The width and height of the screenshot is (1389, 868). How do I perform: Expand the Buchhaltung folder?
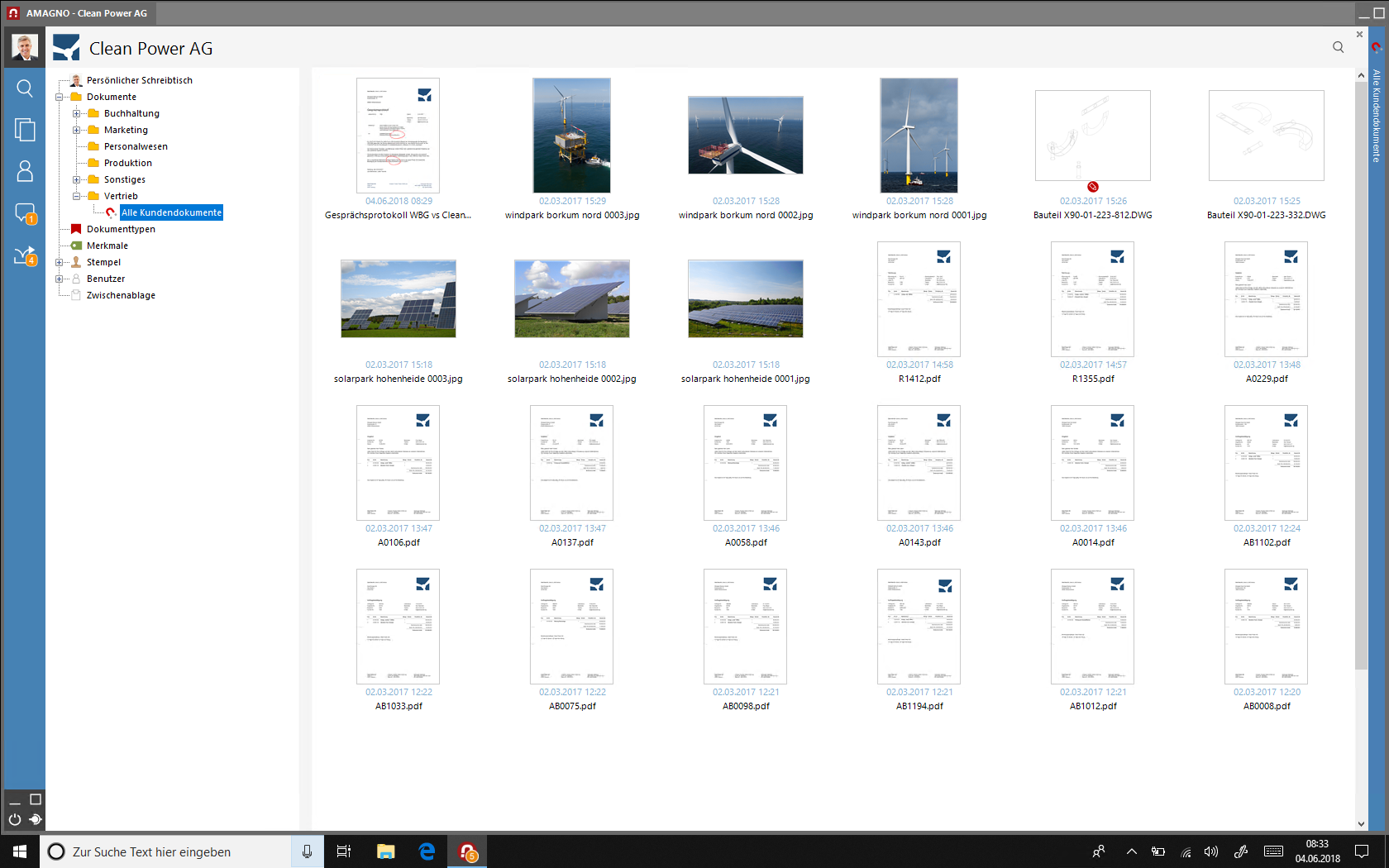click(76, 113)
